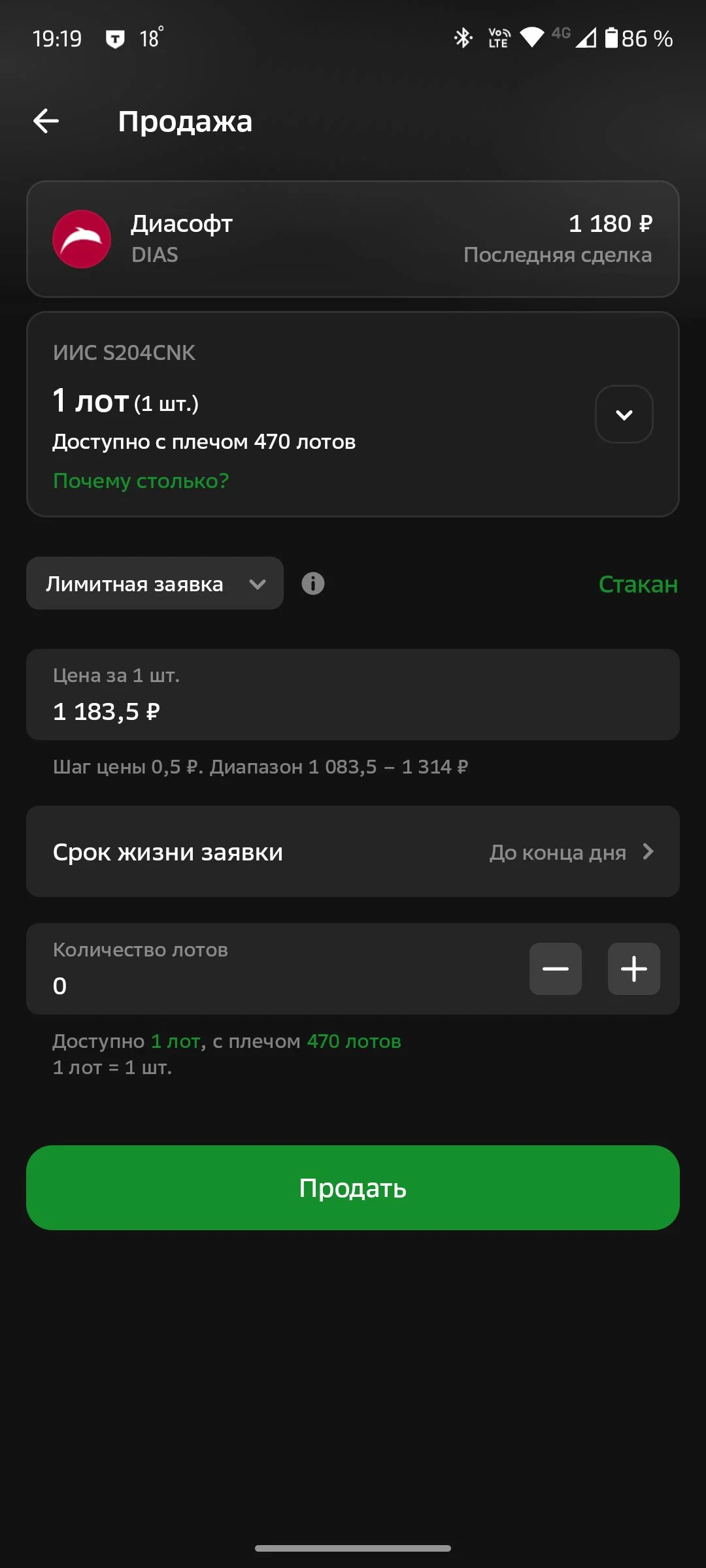The width and height of the screenshot is (706, 1568).
Task: Tap the Диасофт dolphin logo
Action: (x=82, y=239)
